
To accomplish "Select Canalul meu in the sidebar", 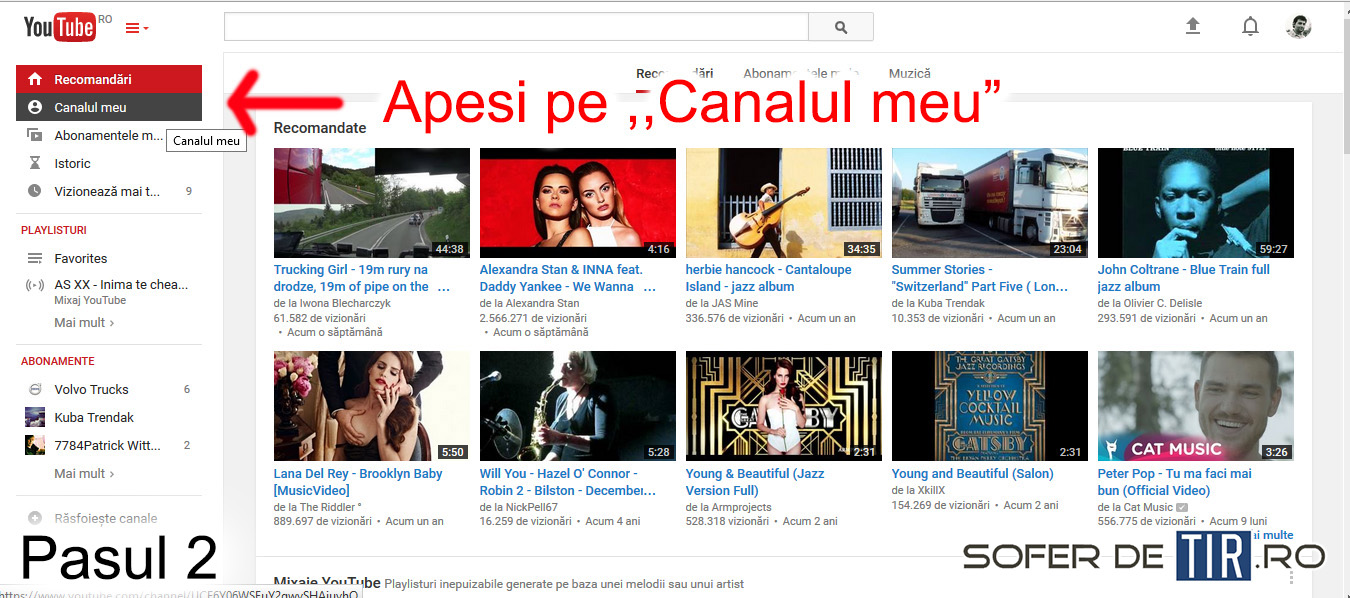I will click(x=90, y=107).
